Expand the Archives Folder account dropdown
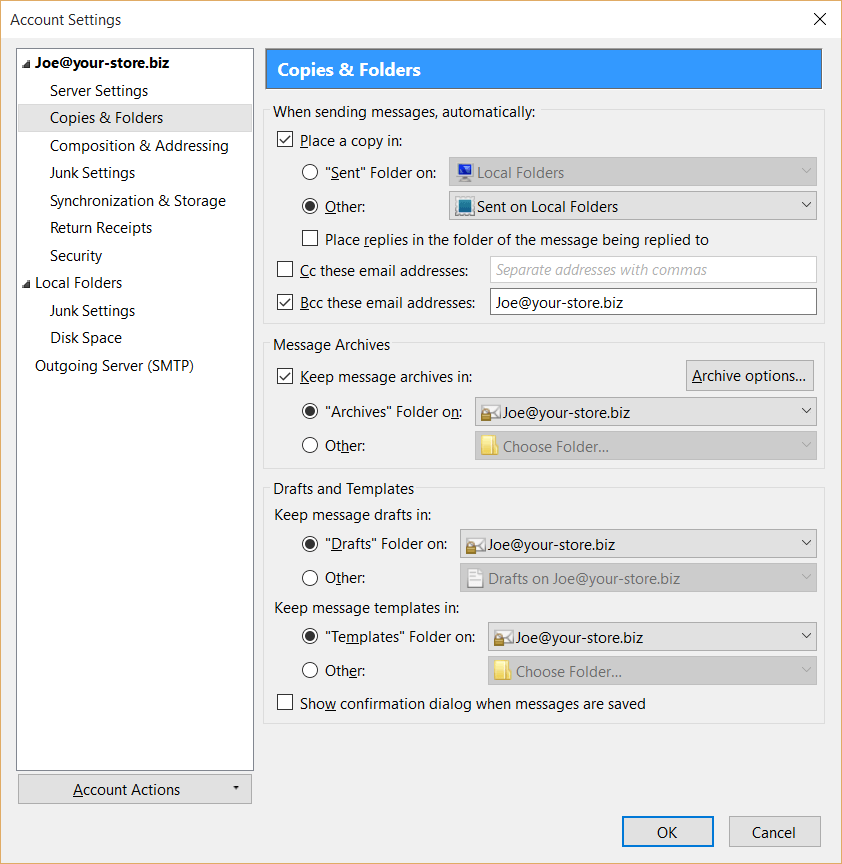The image size is (842, 864). [645, 412]
